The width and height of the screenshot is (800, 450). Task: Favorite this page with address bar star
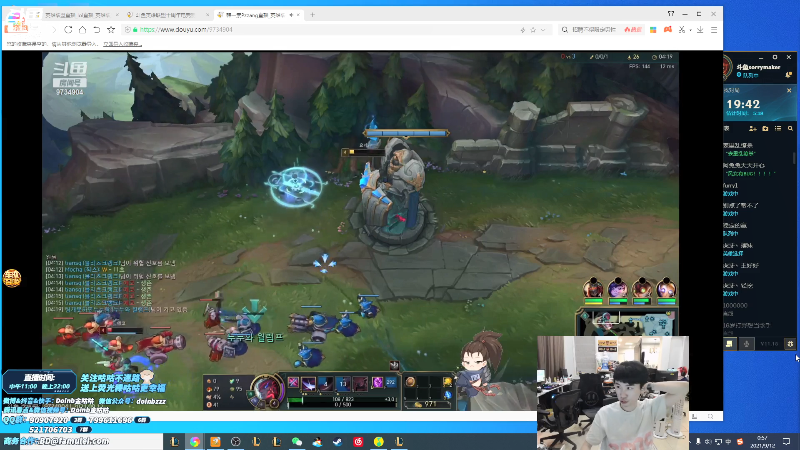pyautogui.click(x=533, y=30)
